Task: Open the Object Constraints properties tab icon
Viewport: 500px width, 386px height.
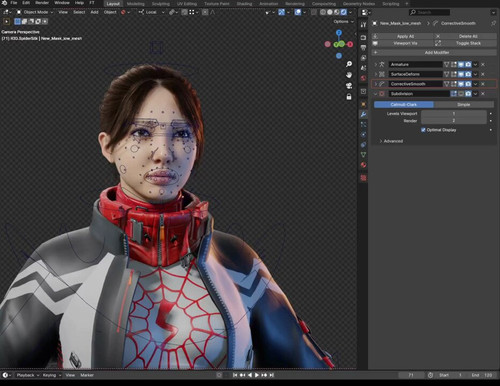Action: (363, 145)
